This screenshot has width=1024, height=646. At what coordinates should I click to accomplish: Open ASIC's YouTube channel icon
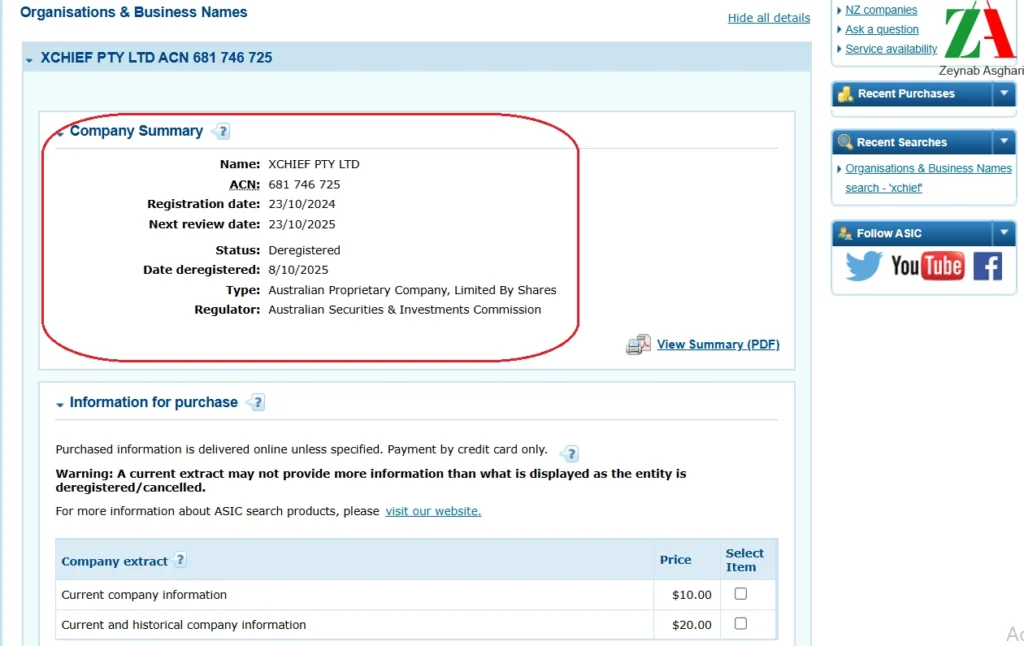(927, 266)
